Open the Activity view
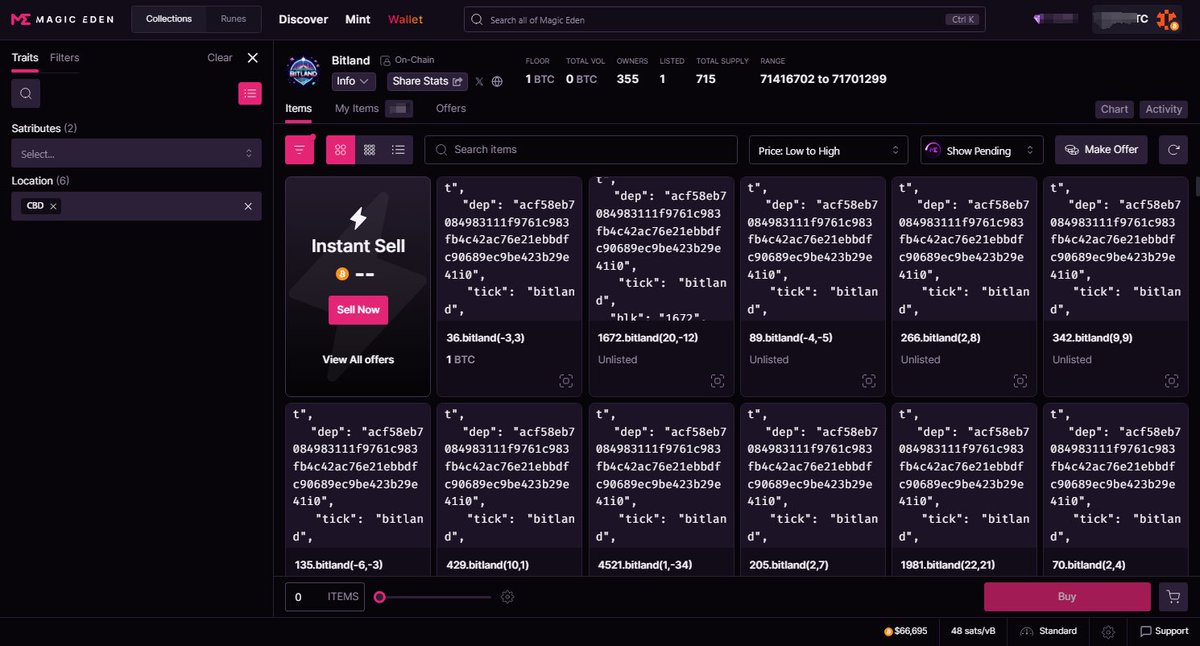 pyautogui.click(x=1163, y=109)
